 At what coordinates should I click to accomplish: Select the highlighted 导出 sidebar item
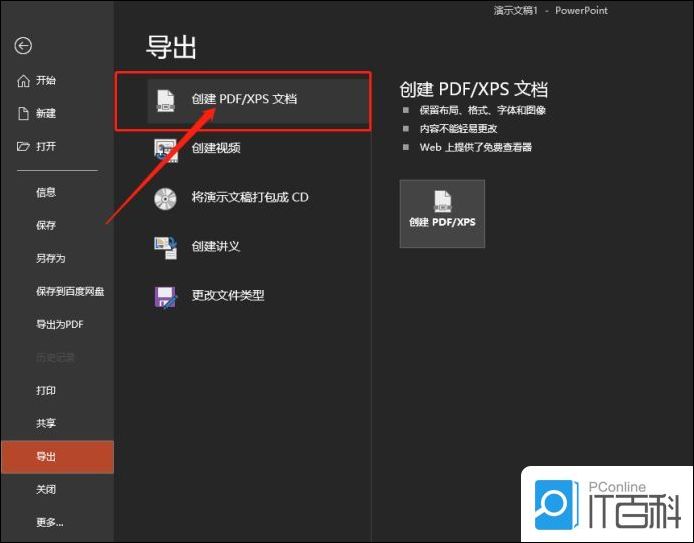58,457
